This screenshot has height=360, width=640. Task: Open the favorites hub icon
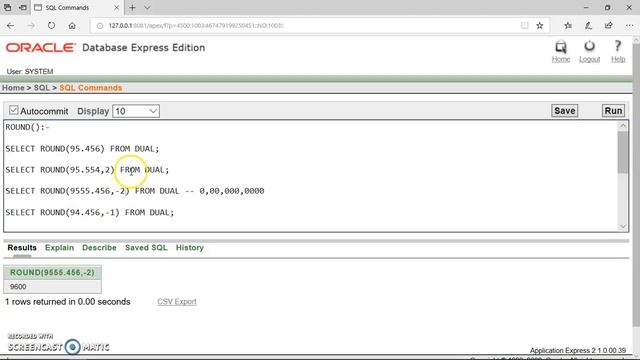pos(568,26)
